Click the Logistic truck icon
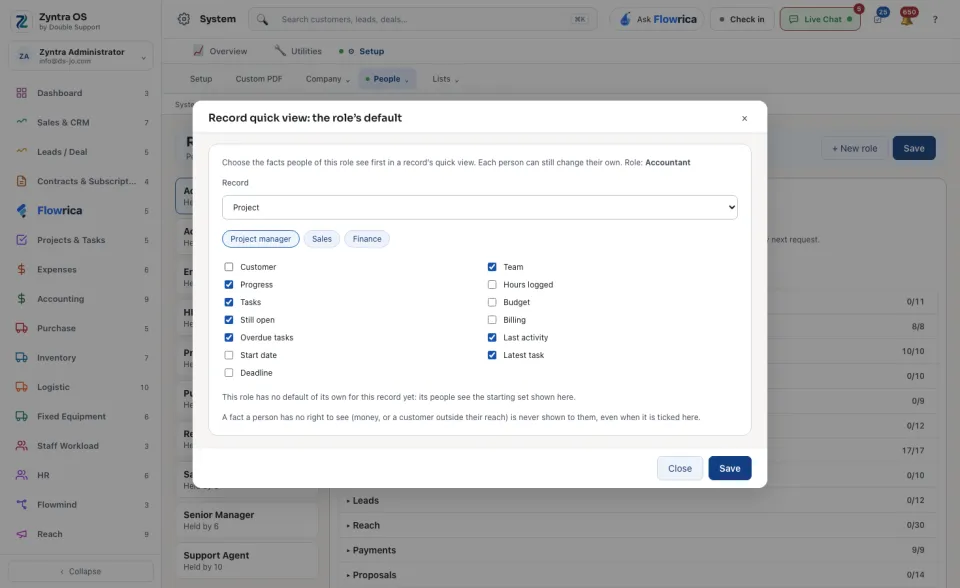The image size is (960, 588). pos(21,386)
